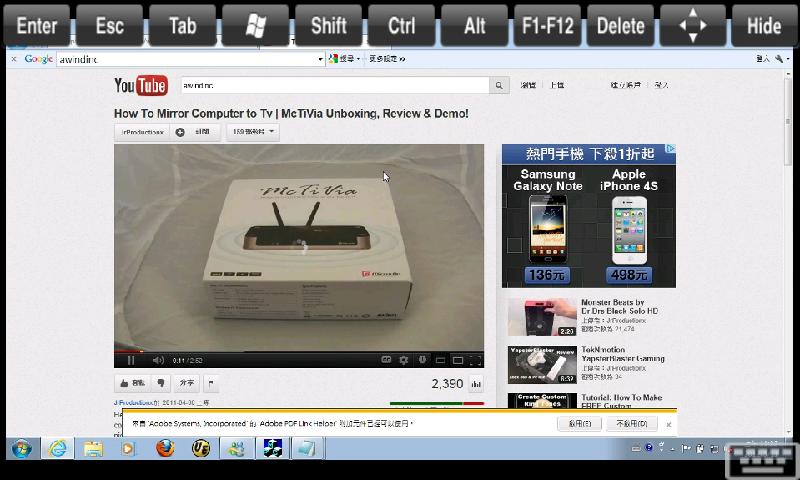Toggle the Ctrl modifier key
The height and width of the screenshot is (480, 800).
pyautogui.click(x=402, y=25)
